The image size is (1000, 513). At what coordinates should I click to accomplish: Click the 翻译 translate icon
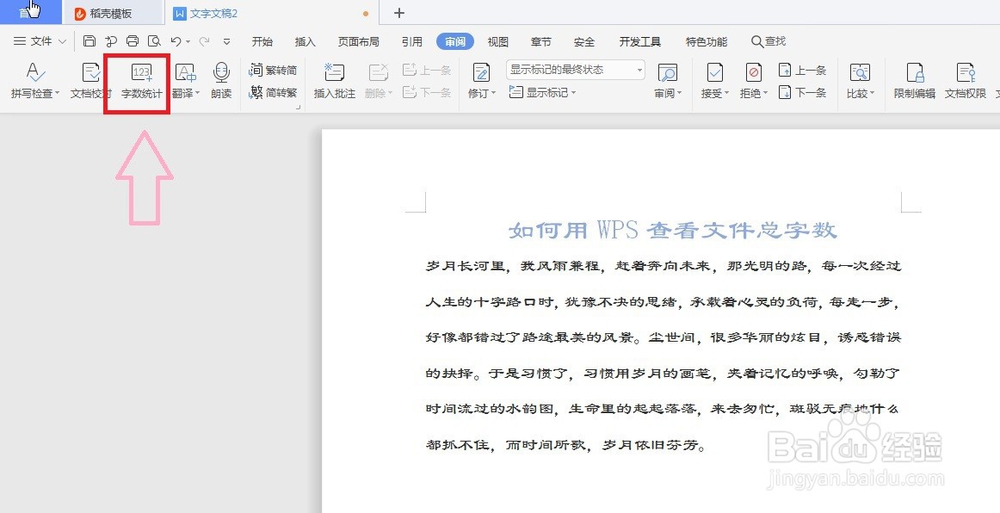[185, 72]
